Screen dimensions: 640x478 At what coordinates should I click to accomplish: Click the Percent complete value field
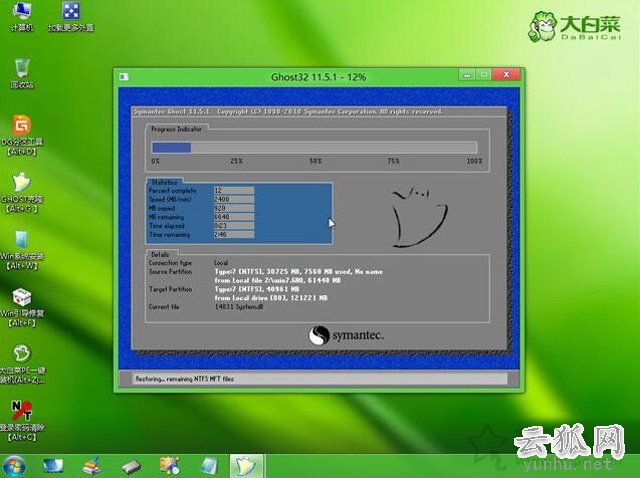[x=232, y=190]
